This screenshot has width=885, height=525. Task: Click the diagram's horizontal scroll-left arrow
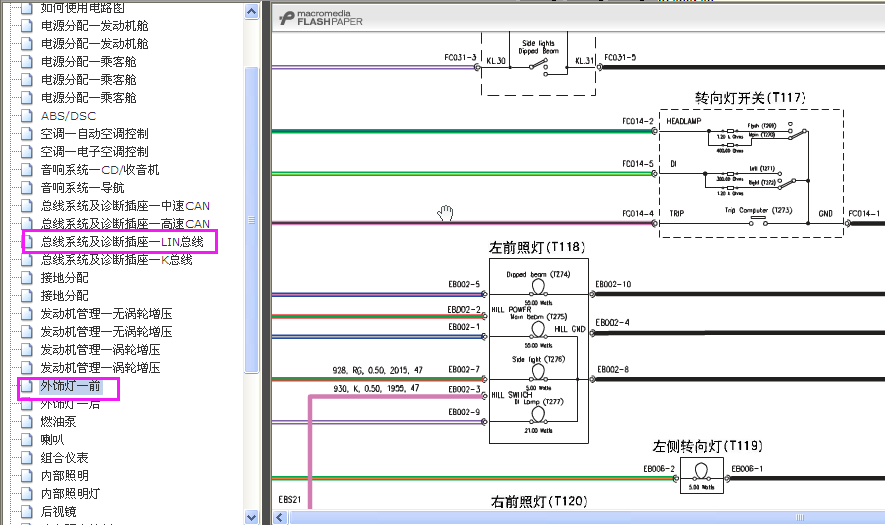281,517
